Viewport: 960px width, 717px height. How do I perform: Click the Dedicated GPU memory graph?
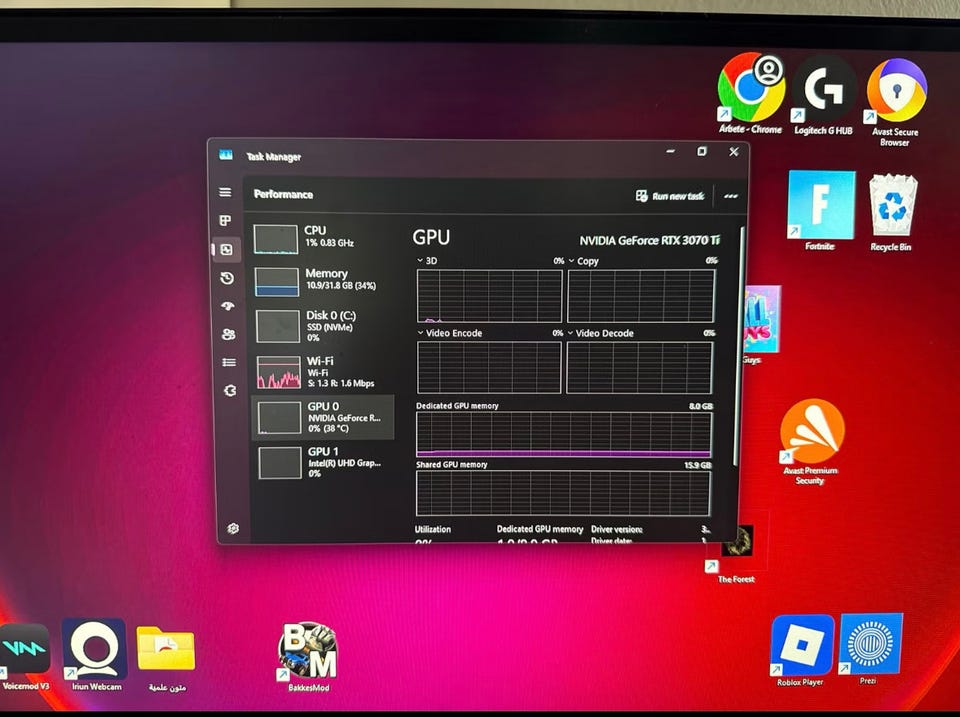point(563,434)
